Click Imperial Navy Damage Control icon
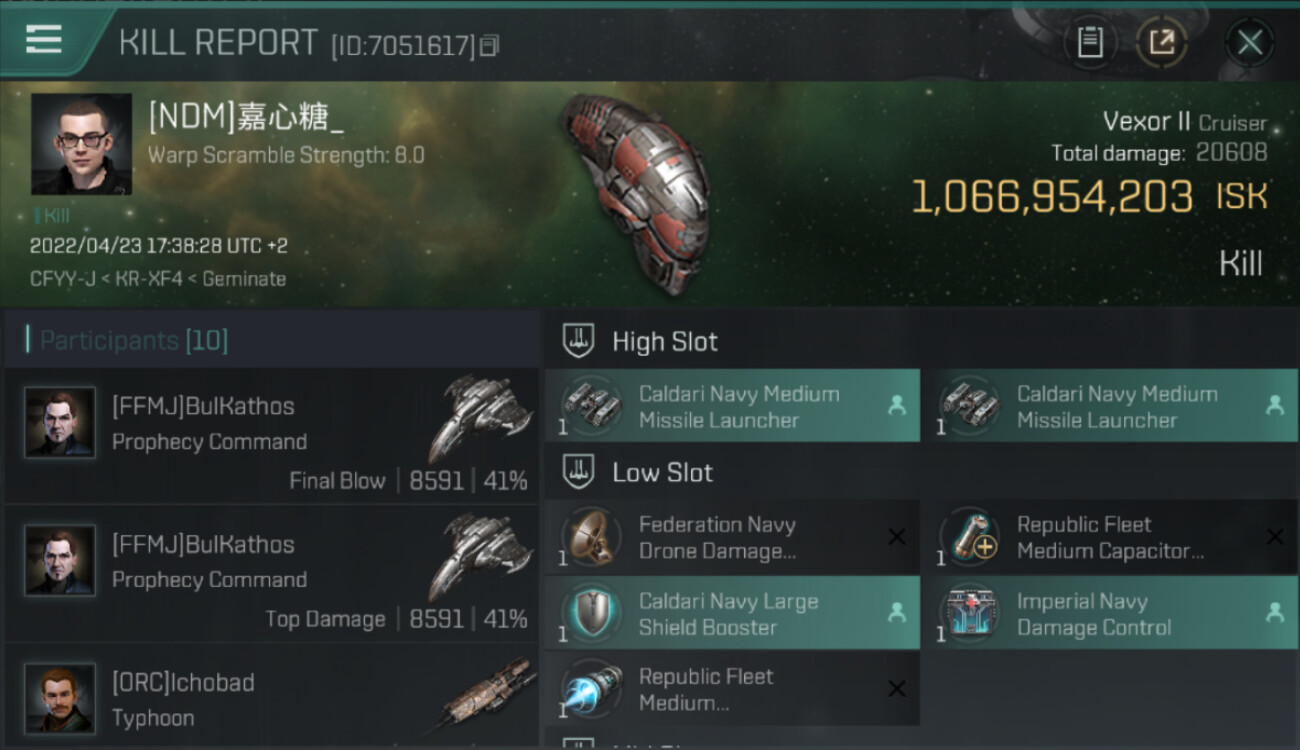The image size is (1300, 750). pos(968,613)
